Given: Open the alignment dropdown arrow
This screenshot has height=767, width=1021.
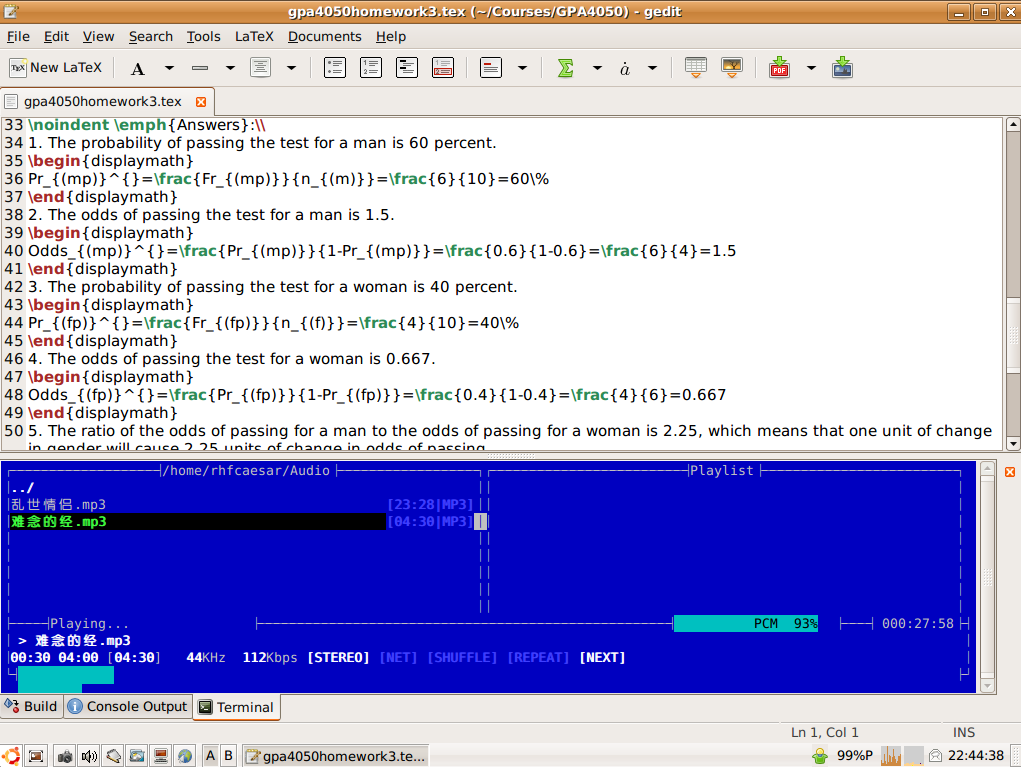Looking at the screenshot, I should click(x=291, y=68).
